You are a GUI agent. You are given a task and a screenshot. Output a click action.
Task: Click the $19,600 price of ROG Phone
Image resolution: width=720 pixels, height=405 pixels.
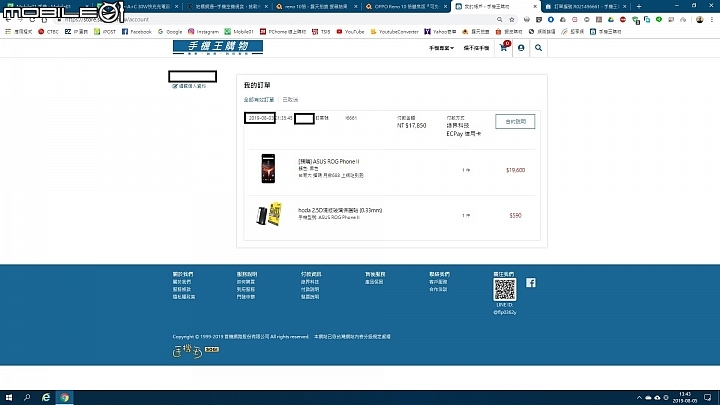[515, 170]
